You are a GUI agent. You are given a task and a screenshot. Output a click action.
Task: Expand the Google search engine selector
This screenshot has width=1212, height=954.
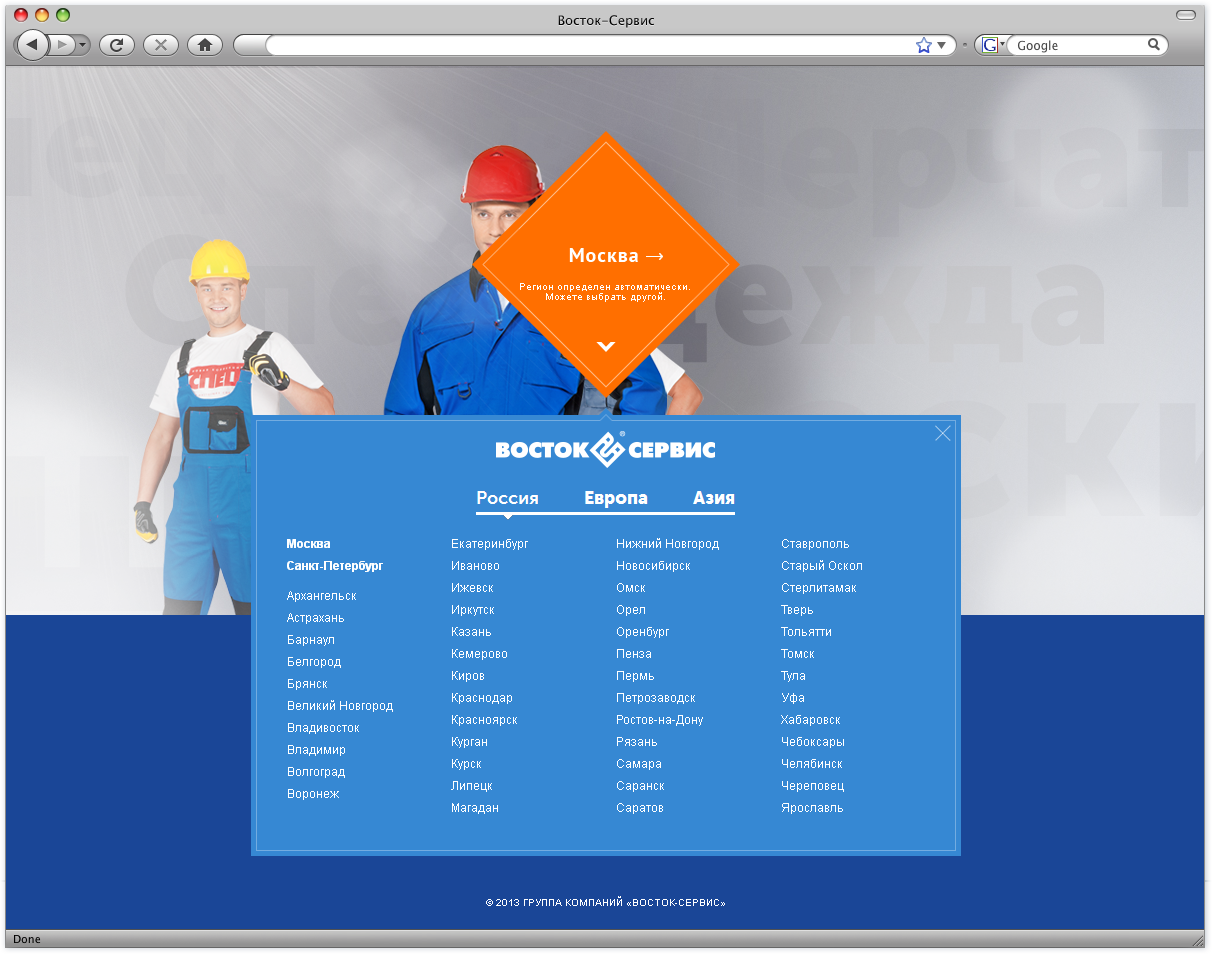tap(991, 45)
